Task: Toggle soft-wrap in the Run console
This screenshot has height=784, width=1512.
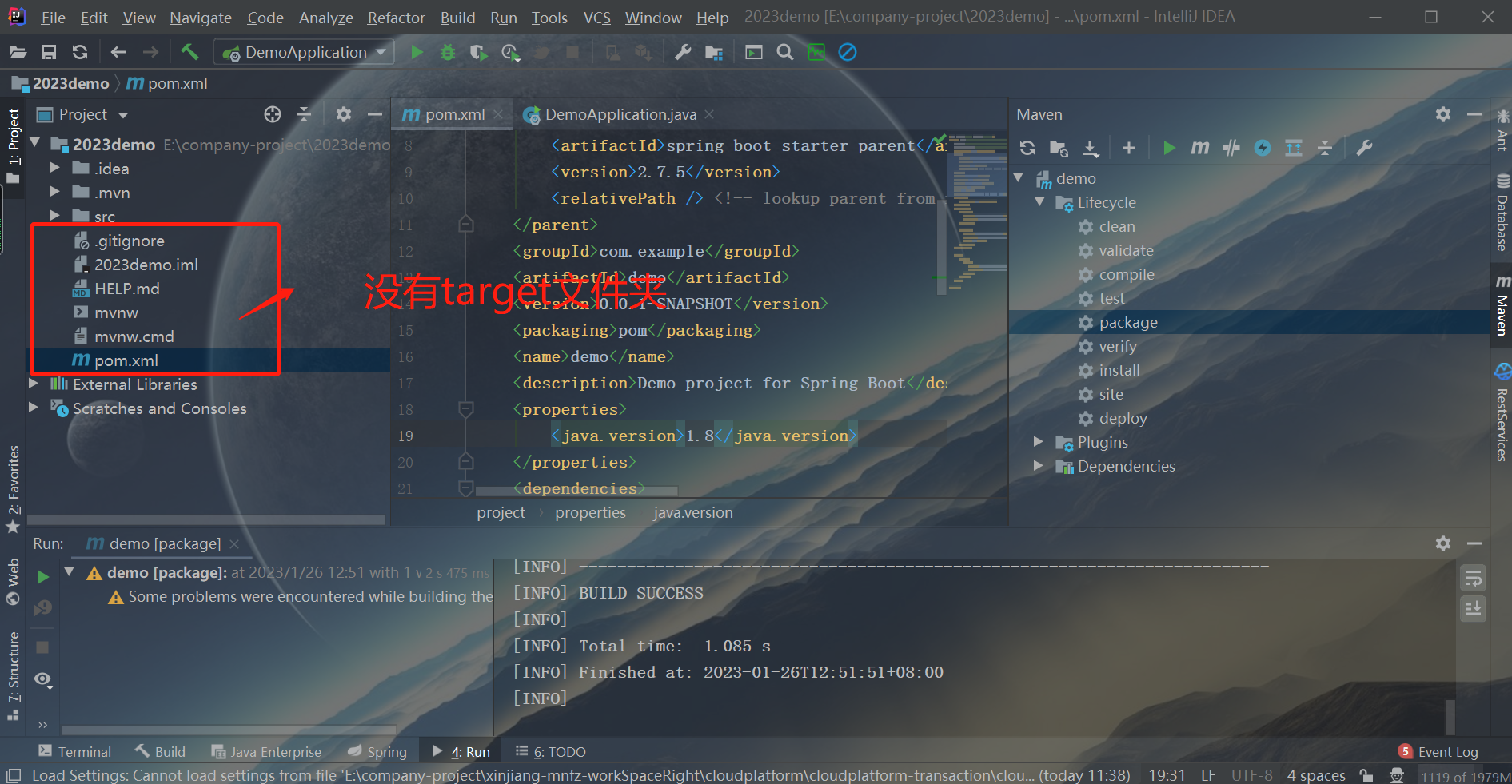Action: [x=1473, y=578]
